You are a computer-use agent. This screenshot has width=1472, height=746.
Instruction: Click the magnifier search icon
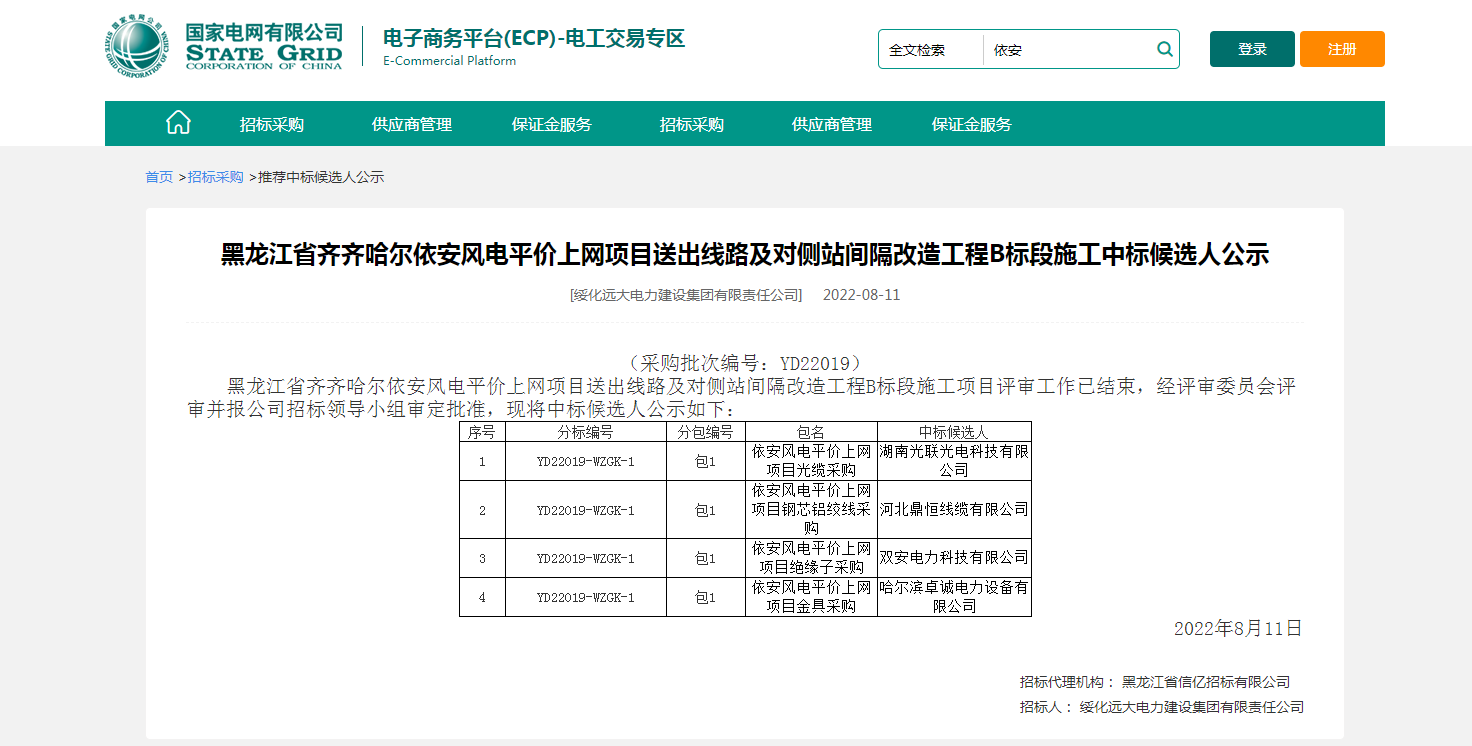(x=1164, y=49)
